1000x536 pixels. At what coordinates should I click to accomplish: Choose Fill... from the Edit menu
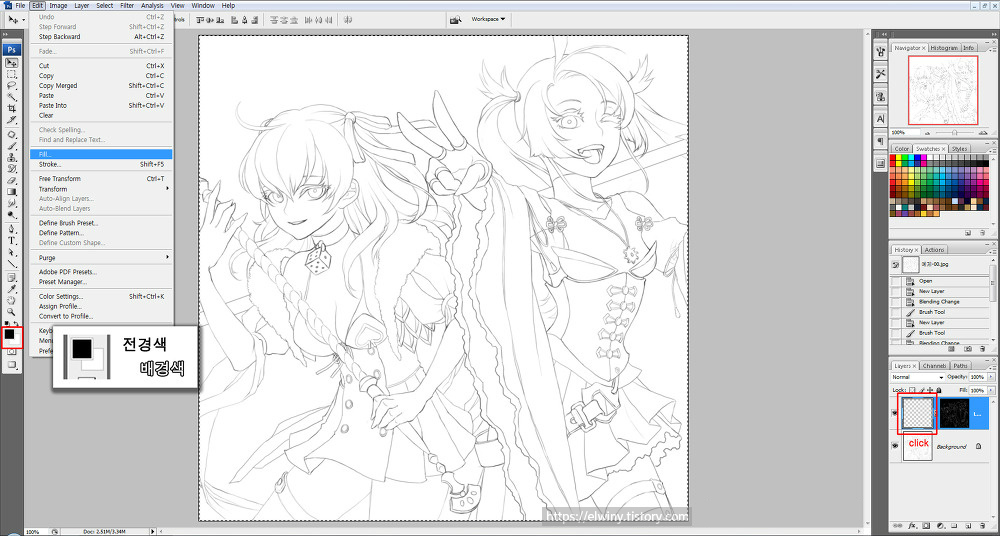(x=101, y=154)
